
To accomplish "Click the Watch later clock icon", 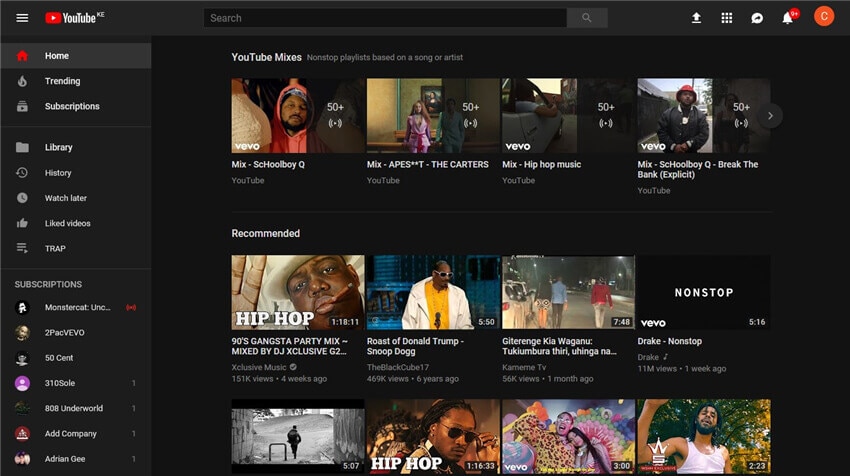I will 22,198.
